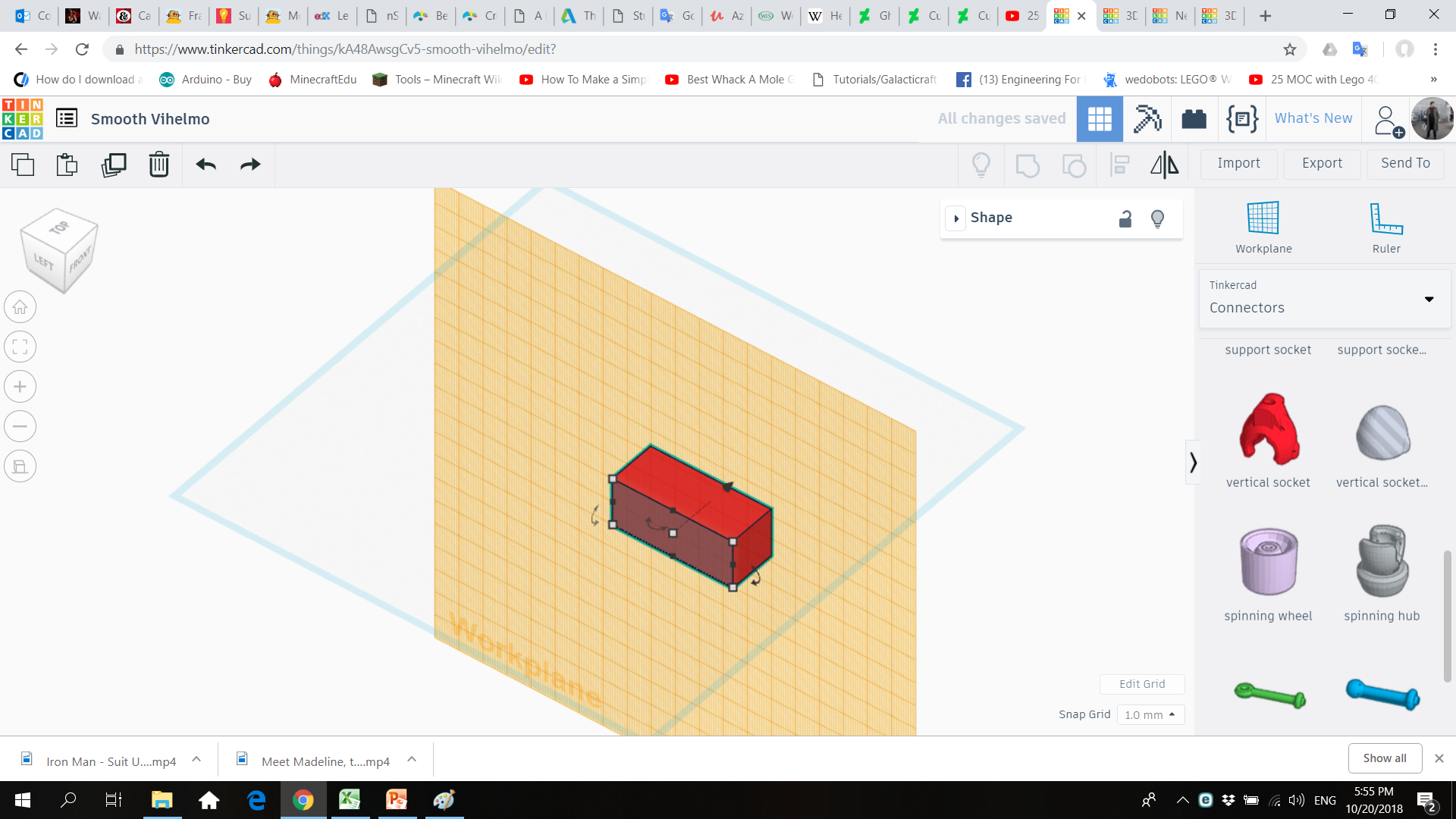The image size is (1456, 819).
Task: Toggle the lock icon in Shape panel
Action: (x=1124, y=218)
